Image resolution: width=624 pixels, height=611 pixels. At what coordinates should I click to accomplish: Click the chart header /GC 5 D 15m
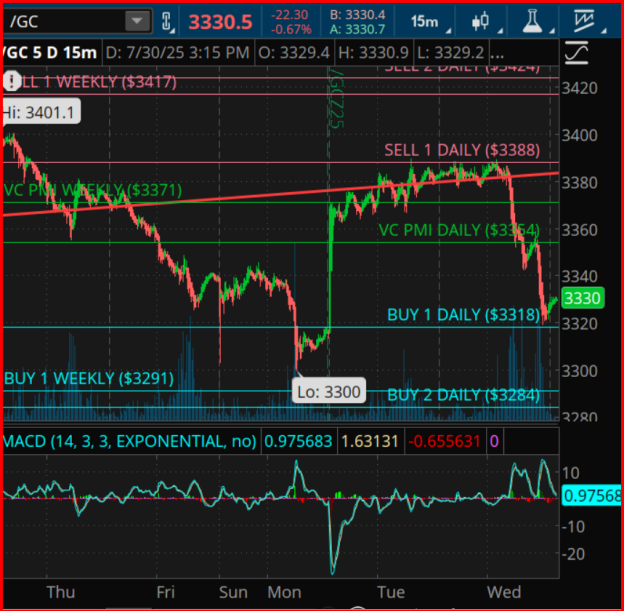(x=50, y=53)
